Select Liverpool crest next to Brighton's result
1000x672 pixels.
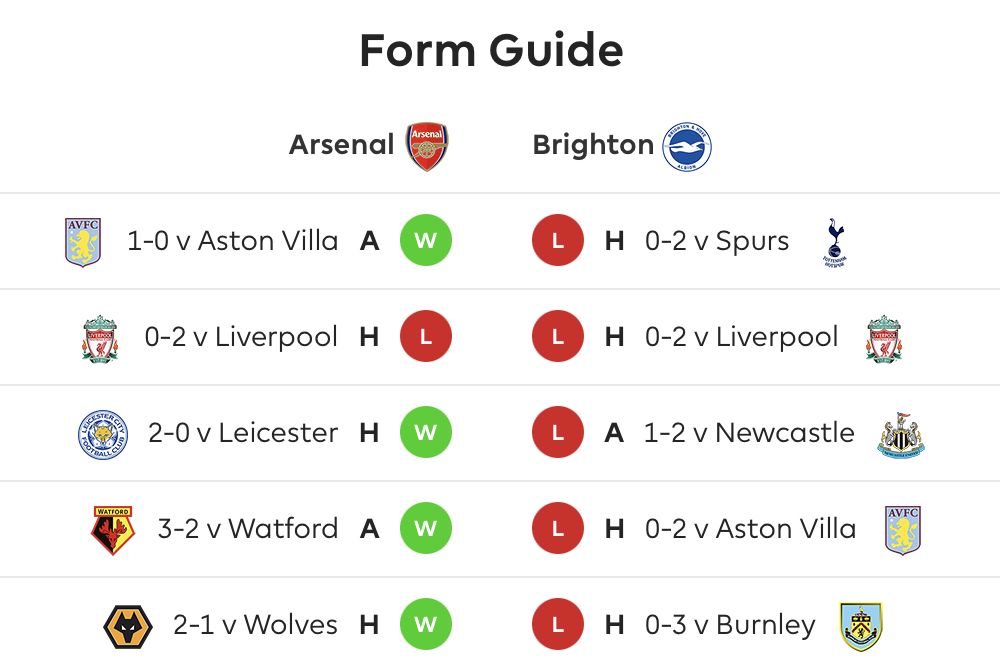point(884,339)
